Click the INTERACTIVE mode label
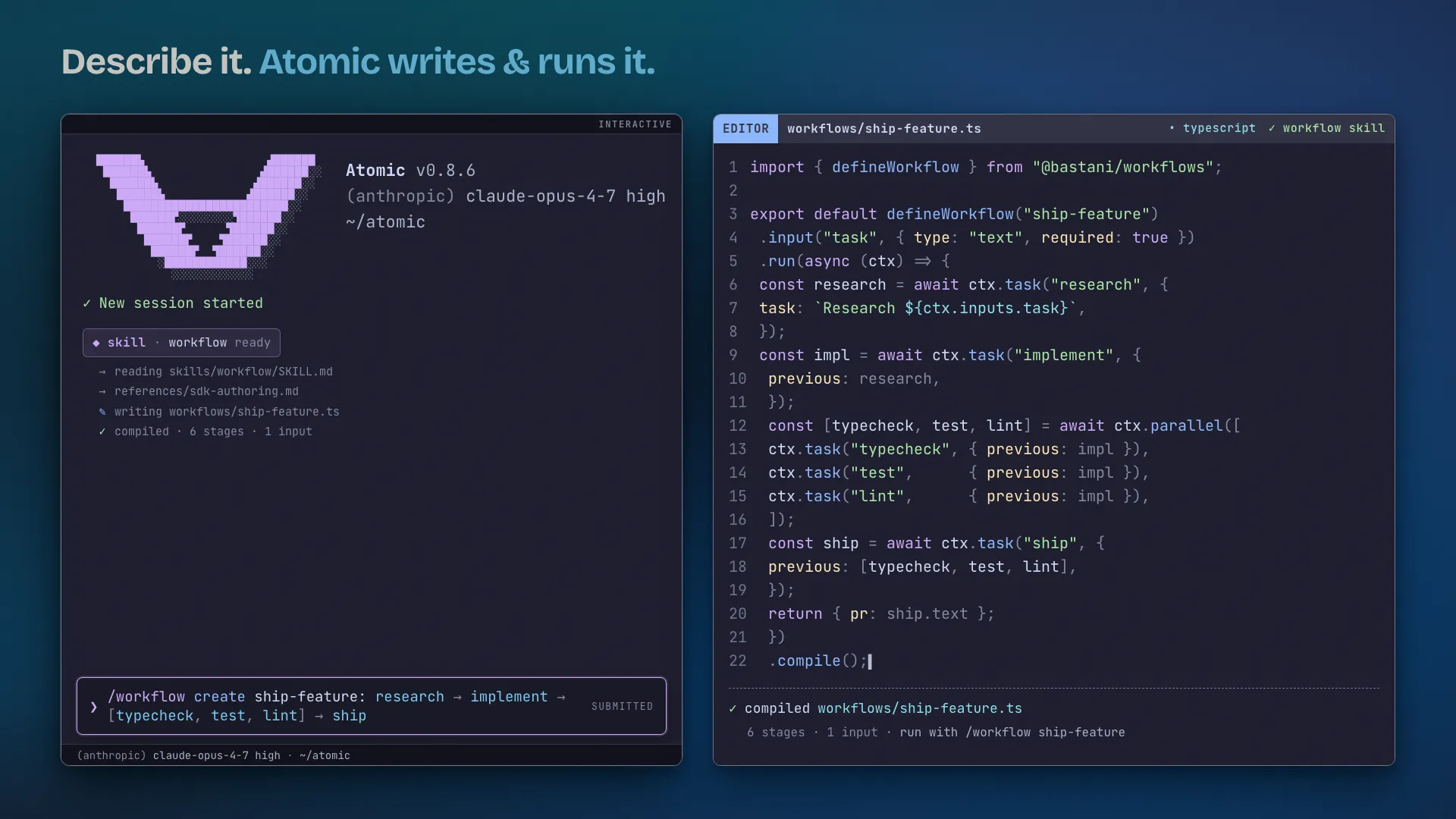 (635, 124)
